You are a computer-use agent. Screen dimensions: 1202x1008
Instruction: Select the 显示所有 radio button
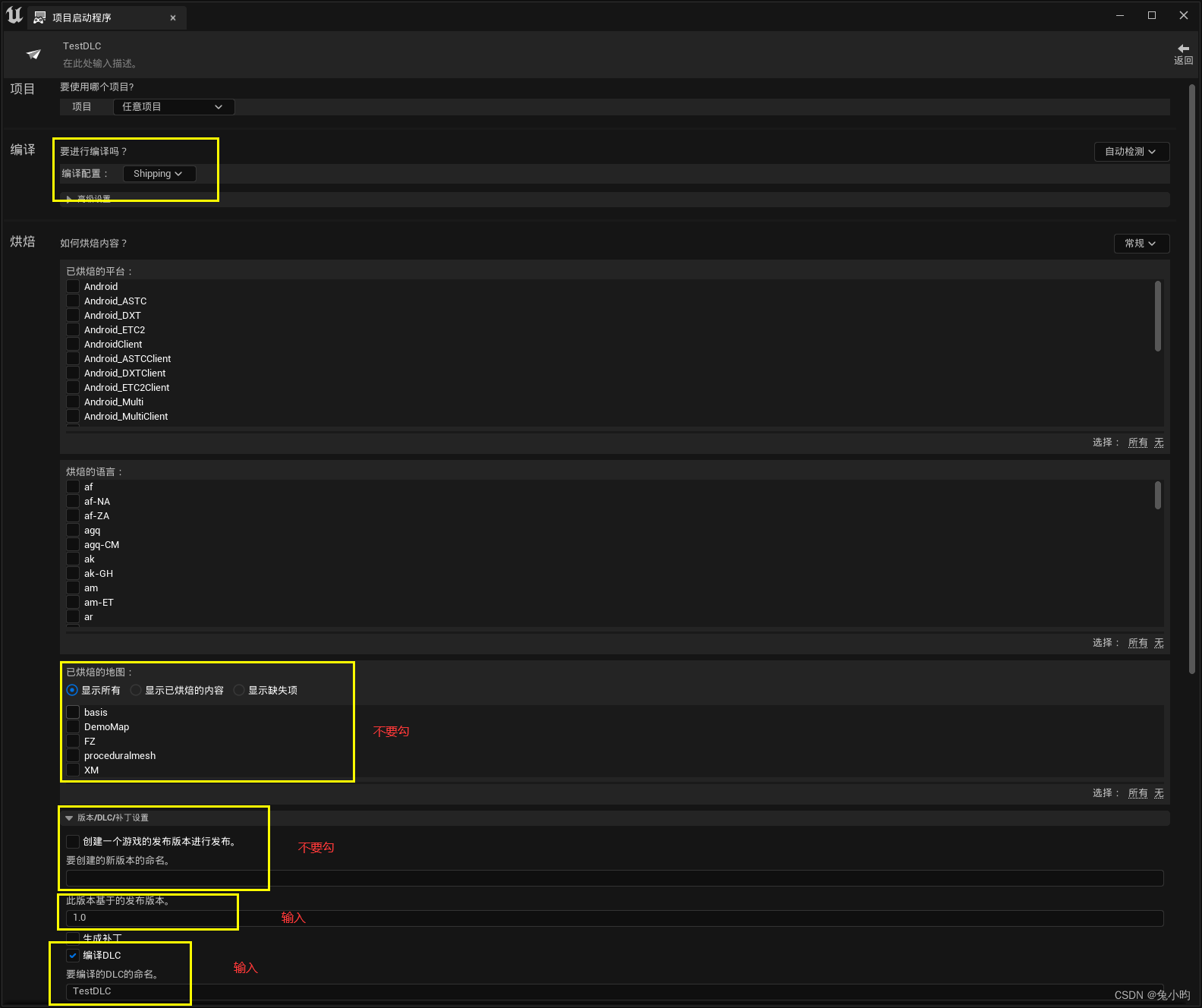click(72, 690)
